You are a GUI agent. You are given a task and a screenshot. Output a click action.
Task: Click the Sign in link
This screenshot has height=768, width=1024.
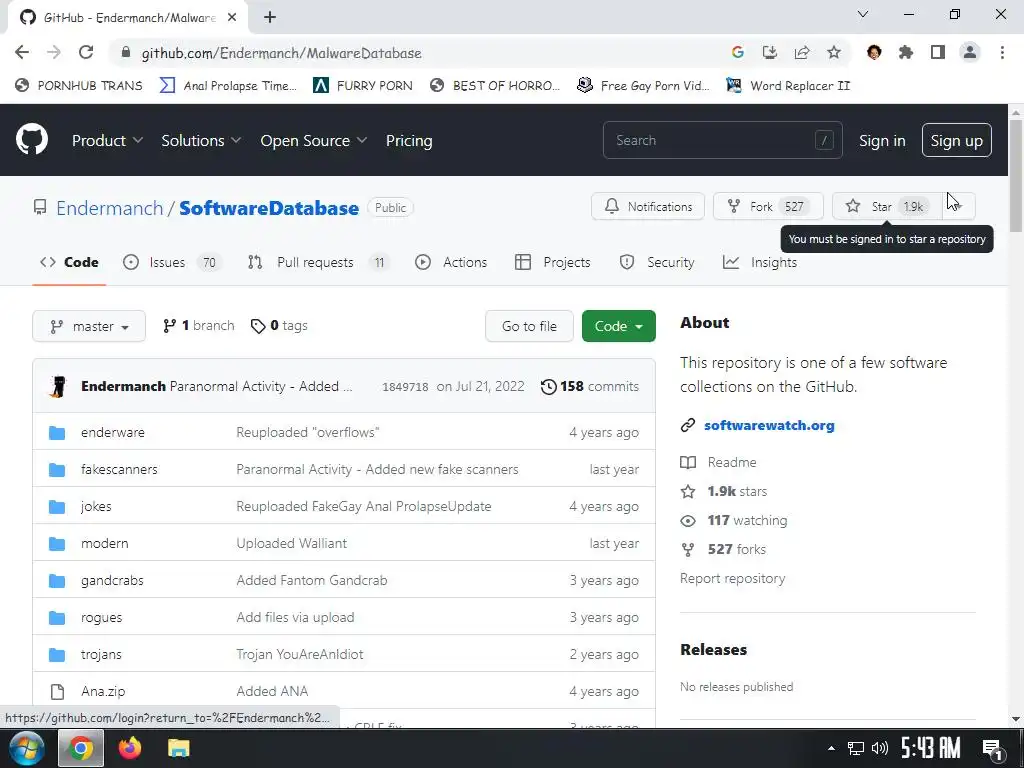[x=882, y=140]
